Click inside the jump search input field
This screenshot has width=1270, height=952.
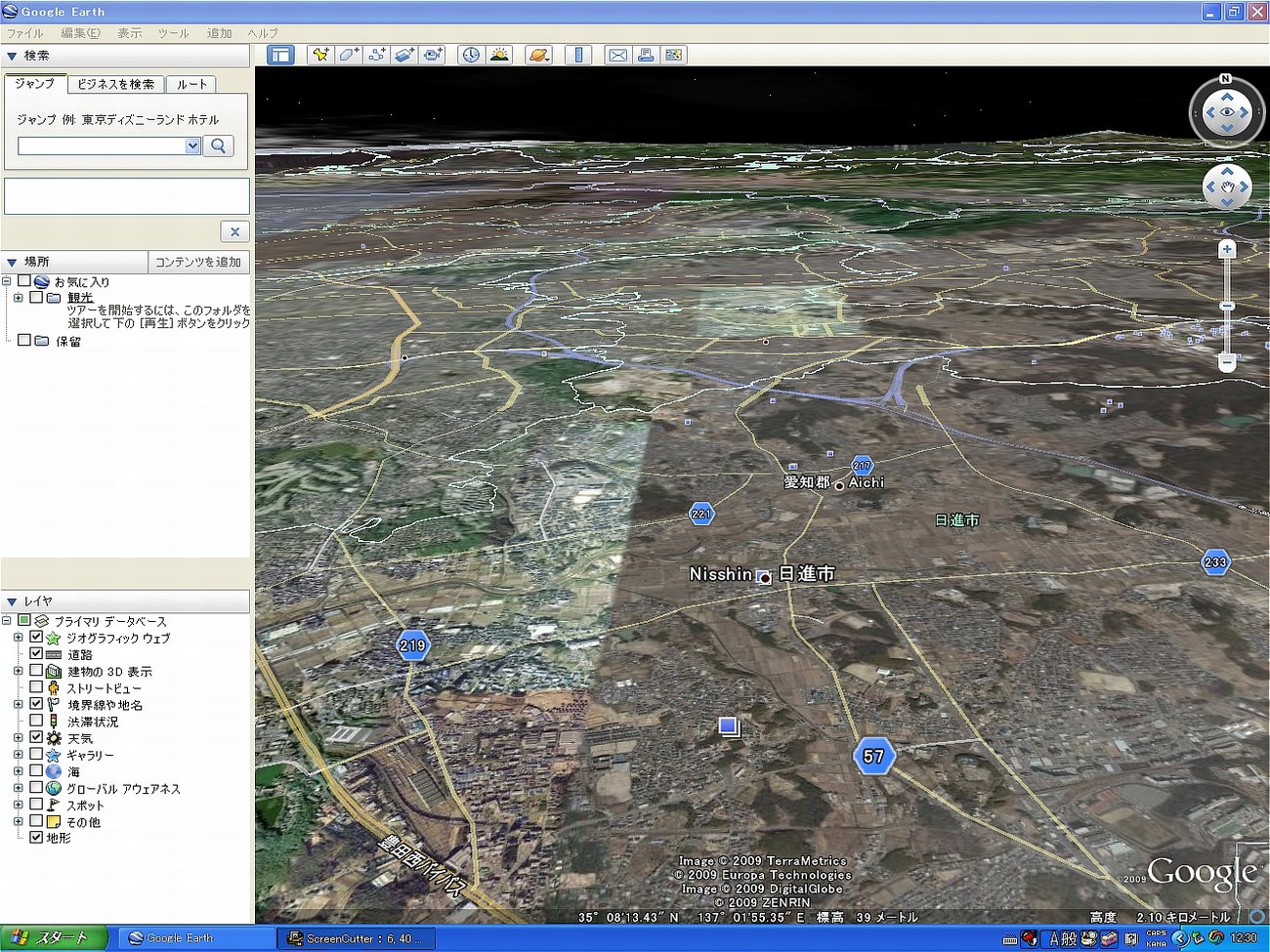click(x=102, y=145)
